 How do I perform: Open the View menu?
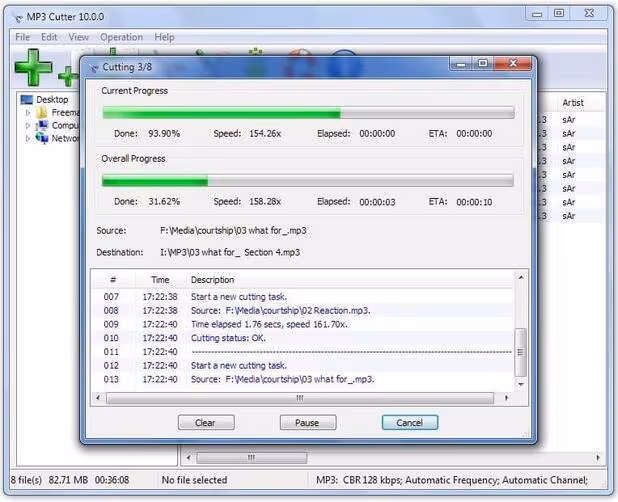coord(78,37)
